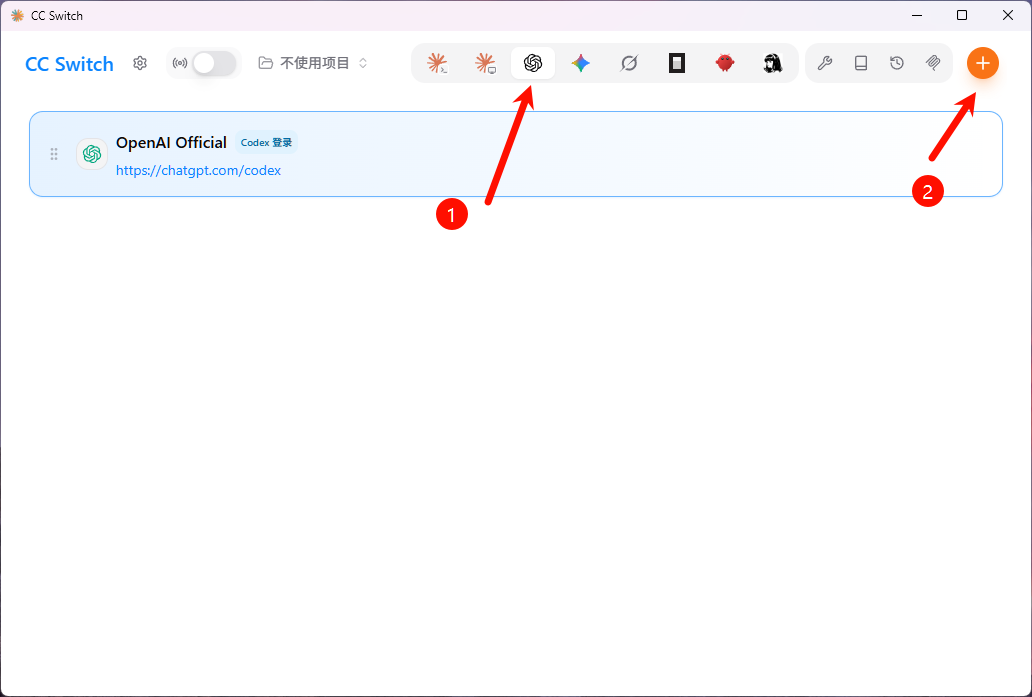Click the CC Switch blue title
The image size is (1032, 697).
pyautogui.click(x=69, y=64)
